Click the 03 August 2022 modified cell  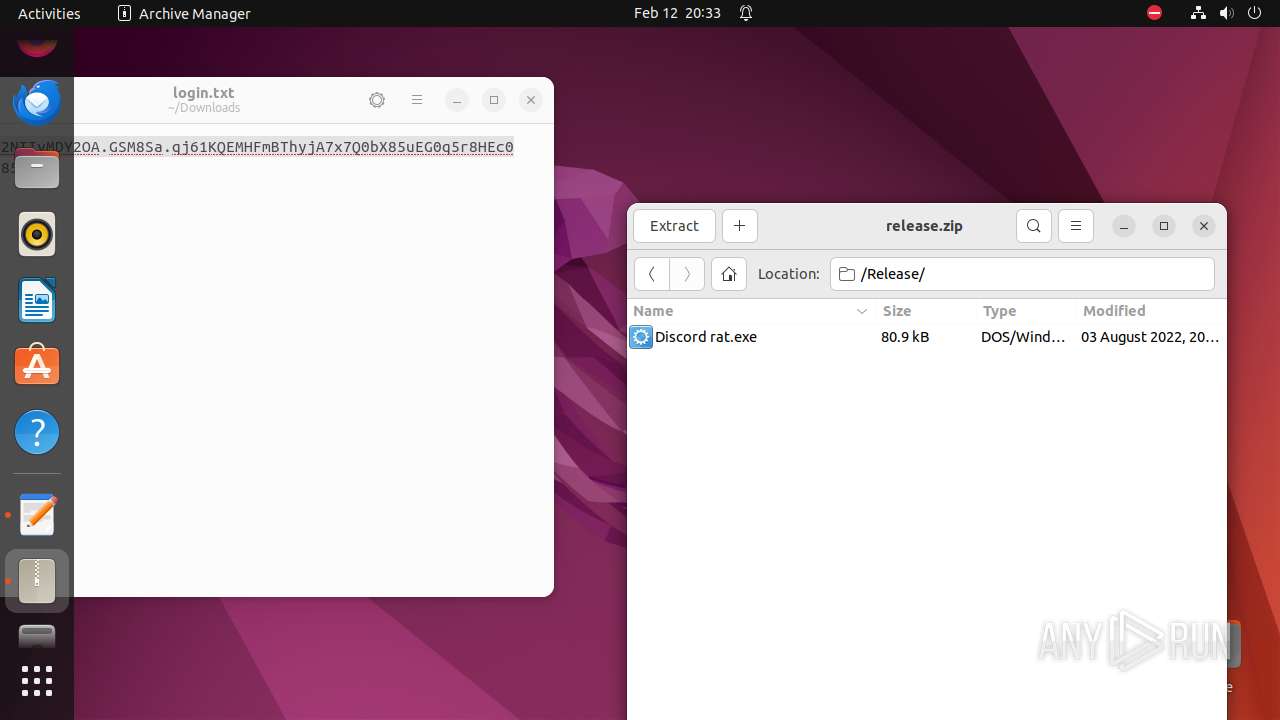1150,337
